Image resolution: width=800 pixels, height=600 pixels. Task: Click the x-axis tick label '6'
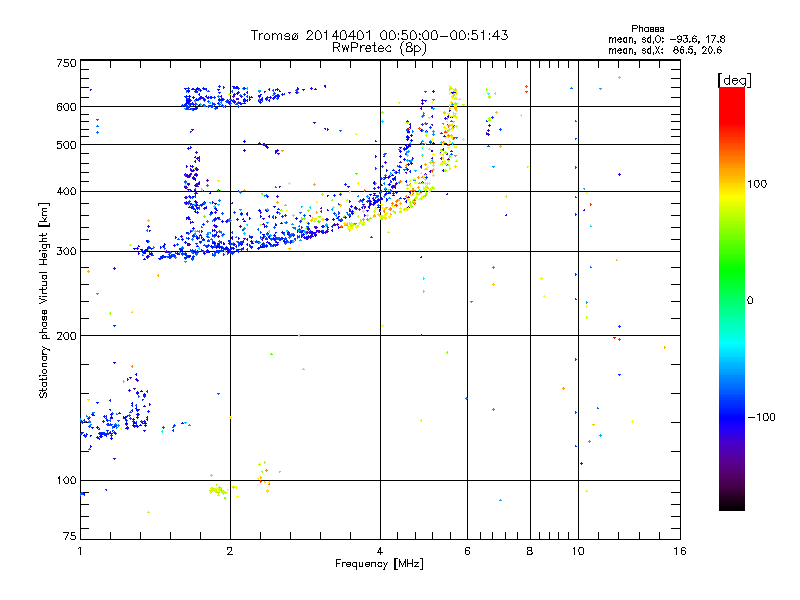467,551
